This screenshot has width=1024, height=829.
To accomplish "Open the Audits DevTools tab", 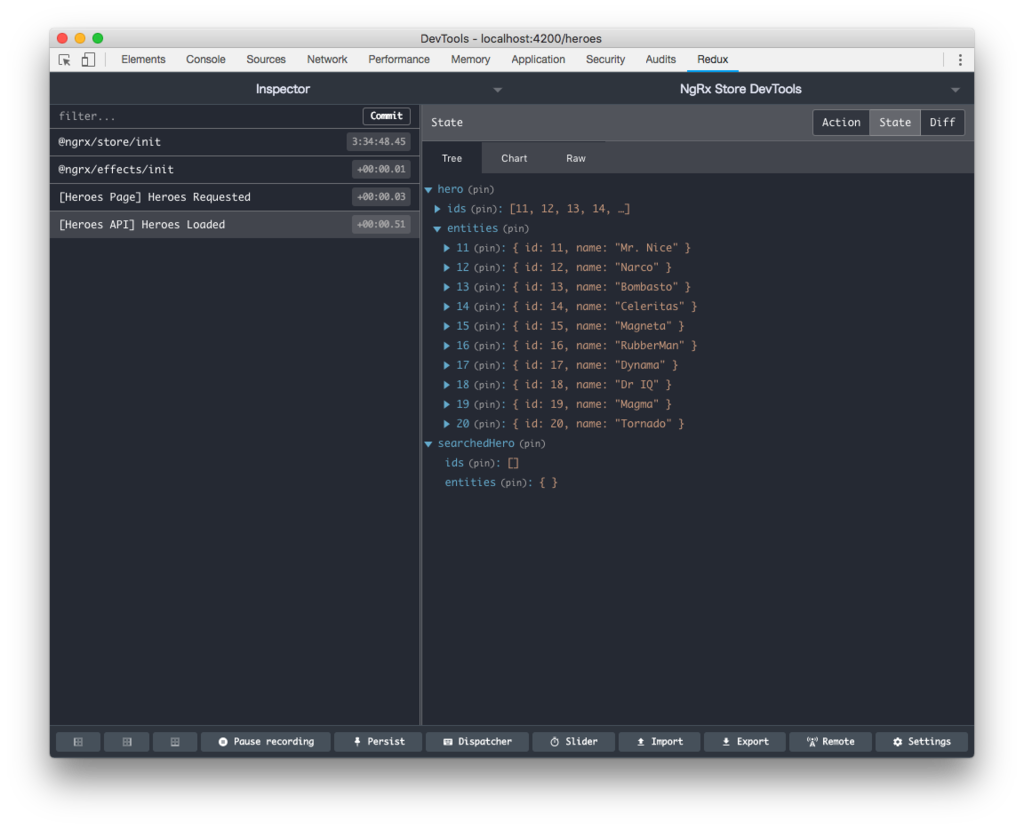I will coord(660,59).
